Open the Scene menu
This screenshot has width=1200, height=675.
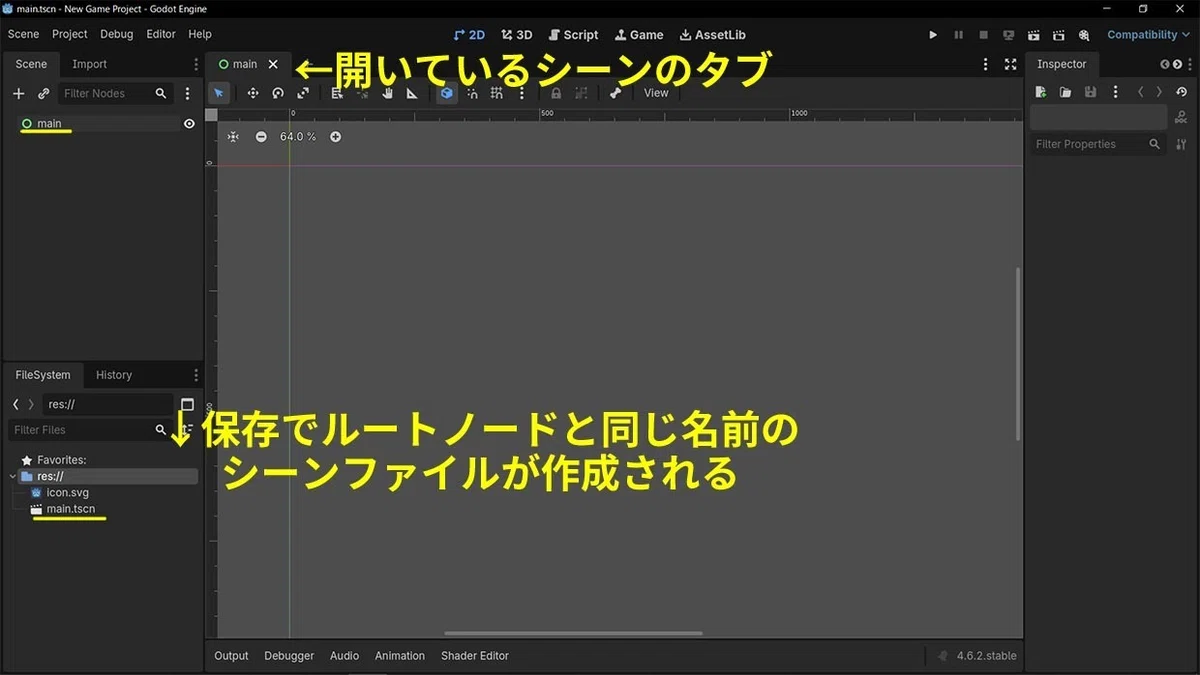[x=23, y=34]
